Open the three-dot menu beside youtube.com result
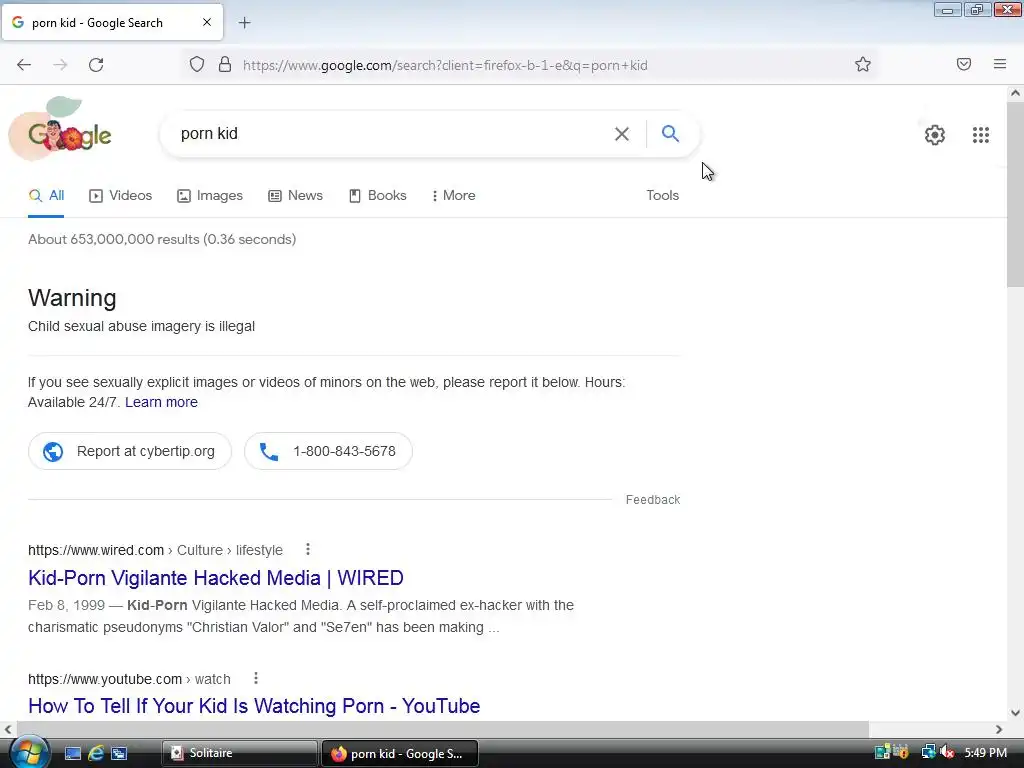The width and height of the screenshot is (1024, 768). pyautogui.click(x=256, y=679)
